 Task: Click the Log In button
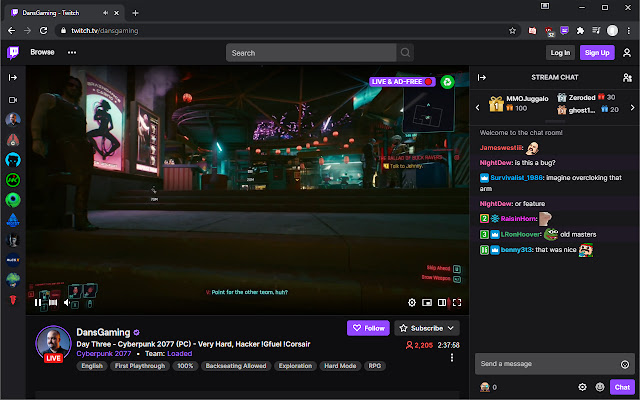click(560, 53)
